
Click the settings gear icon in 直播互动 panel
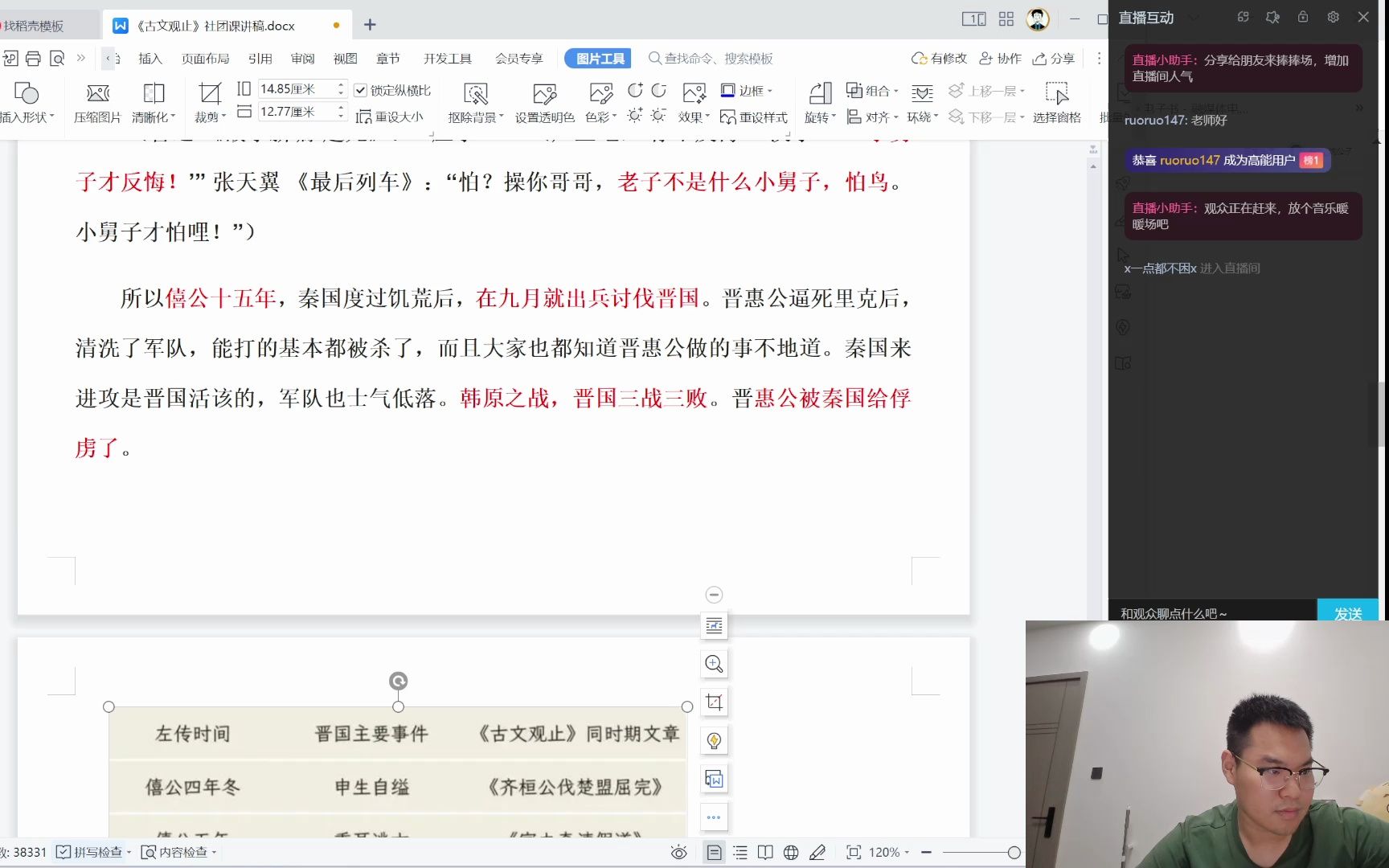[x=1333, y=17]
